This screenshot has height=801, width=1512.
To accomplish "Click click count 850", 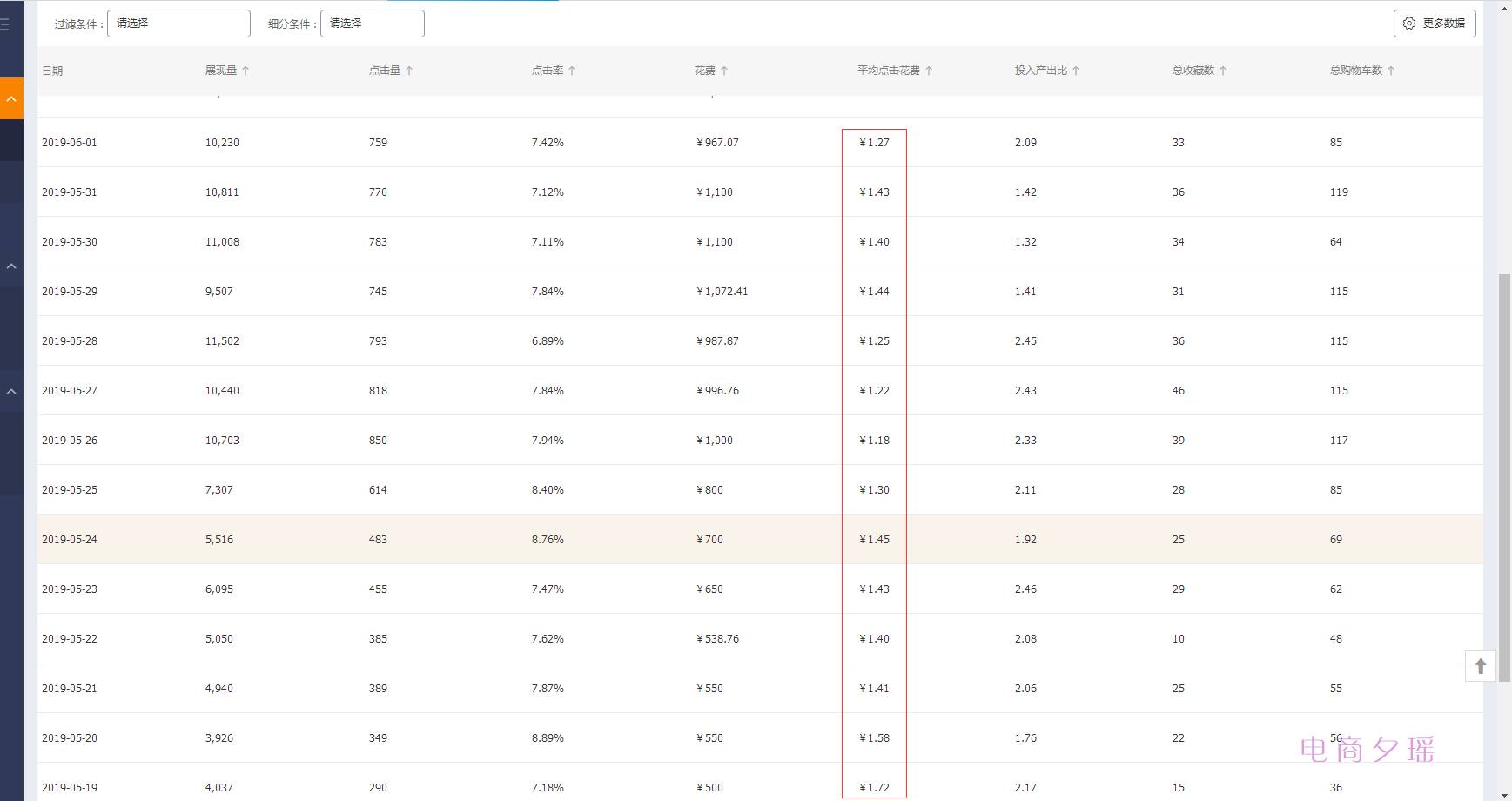I will click(378, 441).
